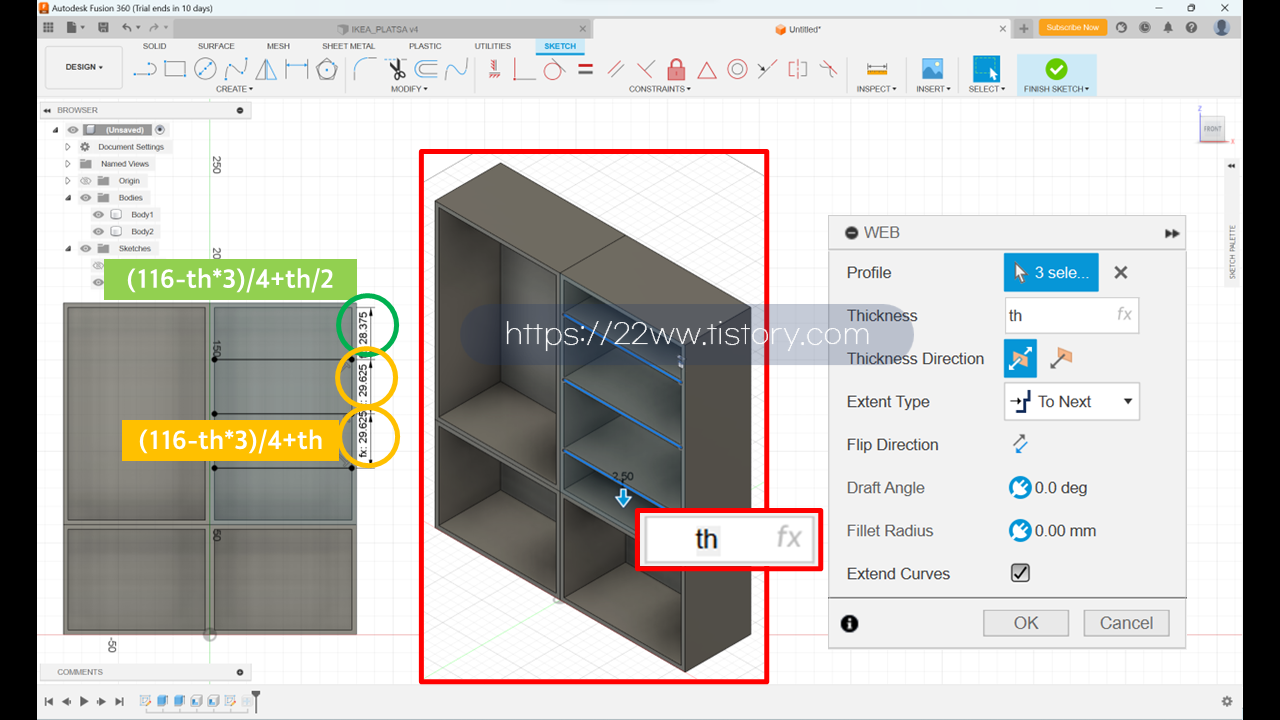The height and width of the screenshot is (720, 1280).
Task: Click the Profile 3 selected button
Action: (1051, 272)
